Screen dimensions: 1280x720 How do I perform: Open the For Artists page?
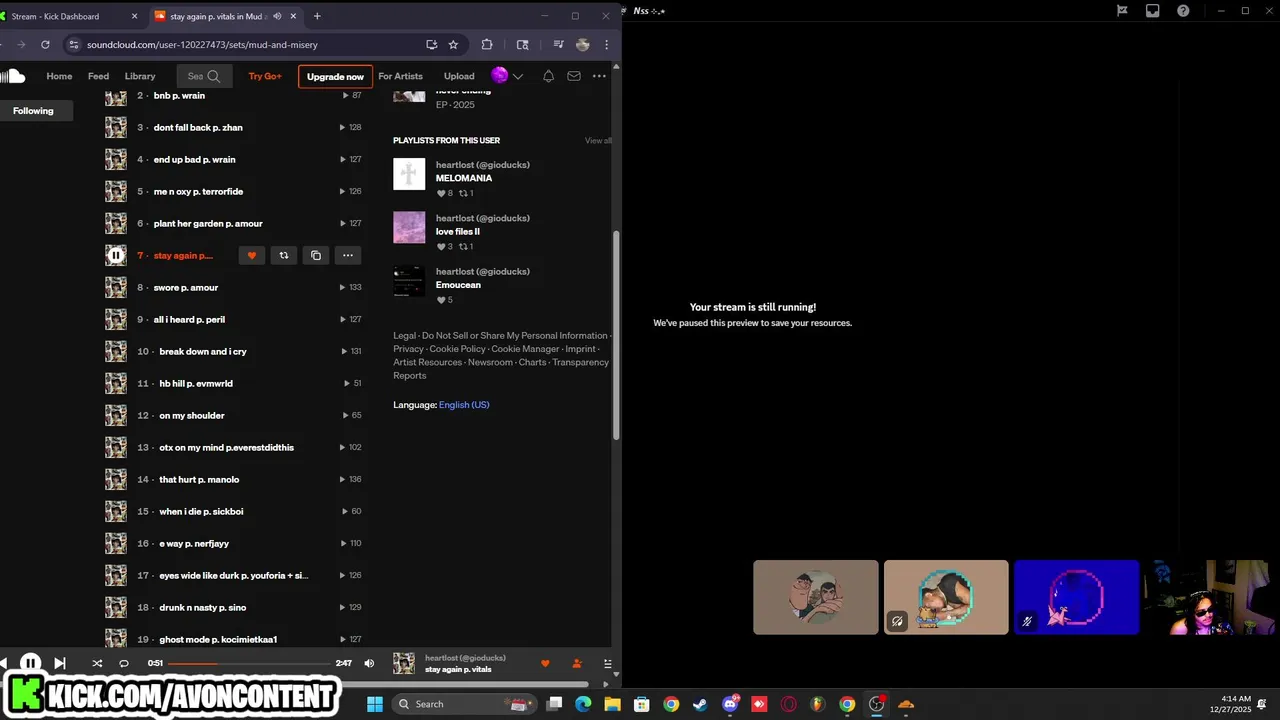(x=400, y=76)
